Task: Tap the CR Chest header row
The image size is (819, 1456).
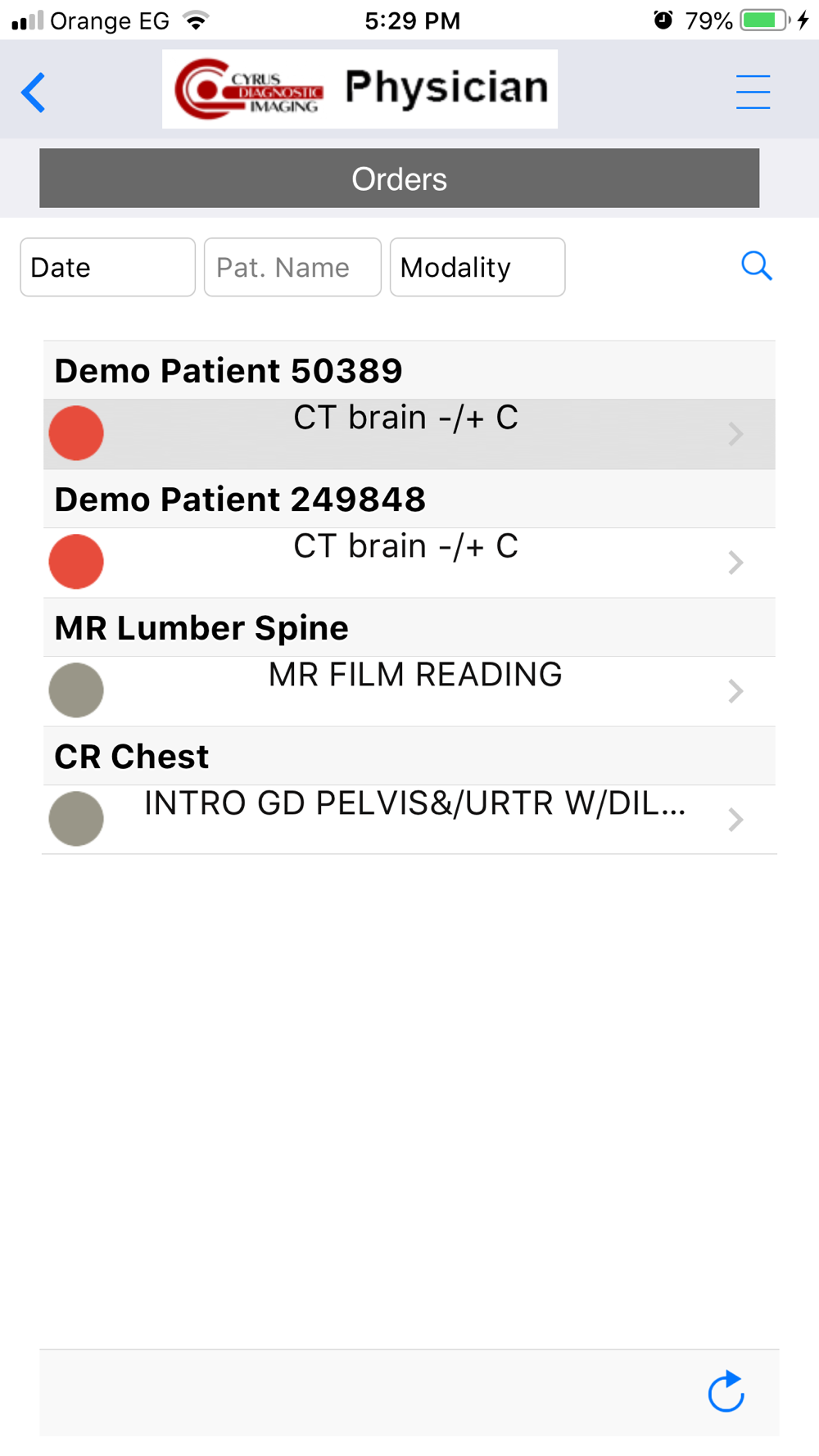Action: [x=409, y=756]
